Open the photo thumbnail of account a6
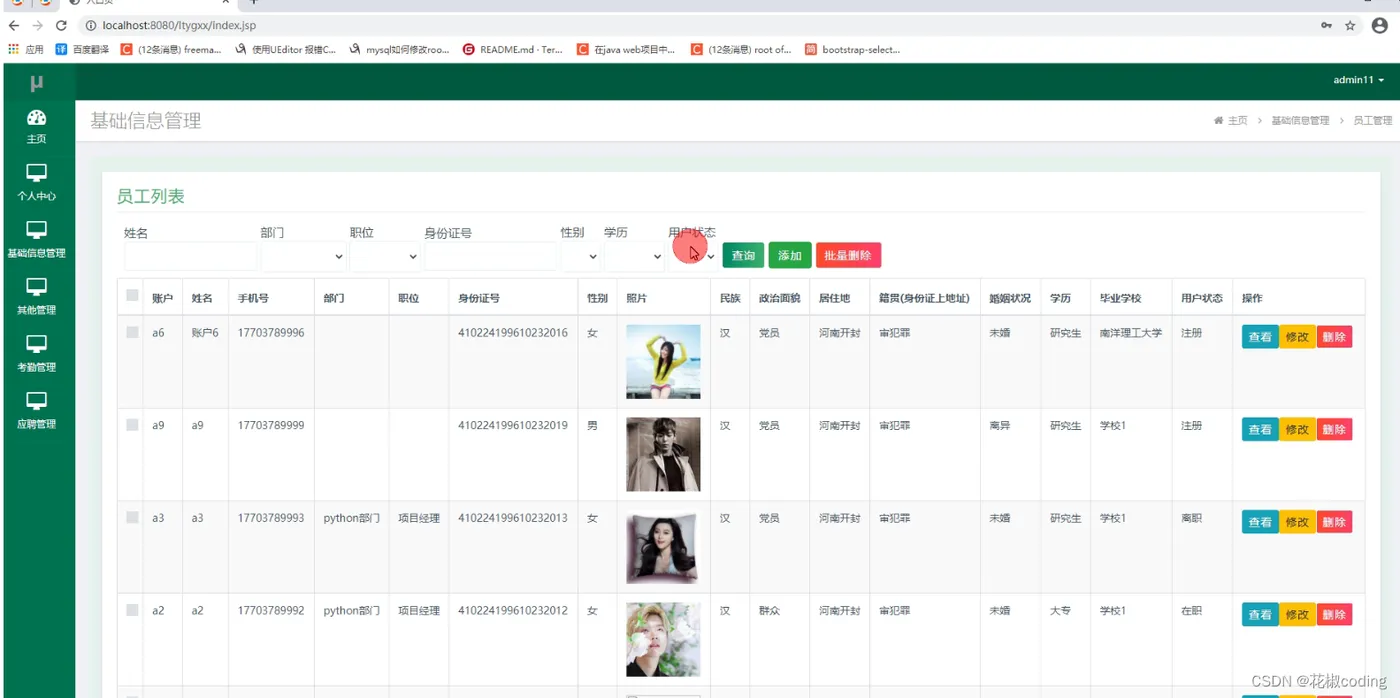The height and width of the screenshot is (698, 1400). coord(663,362)
